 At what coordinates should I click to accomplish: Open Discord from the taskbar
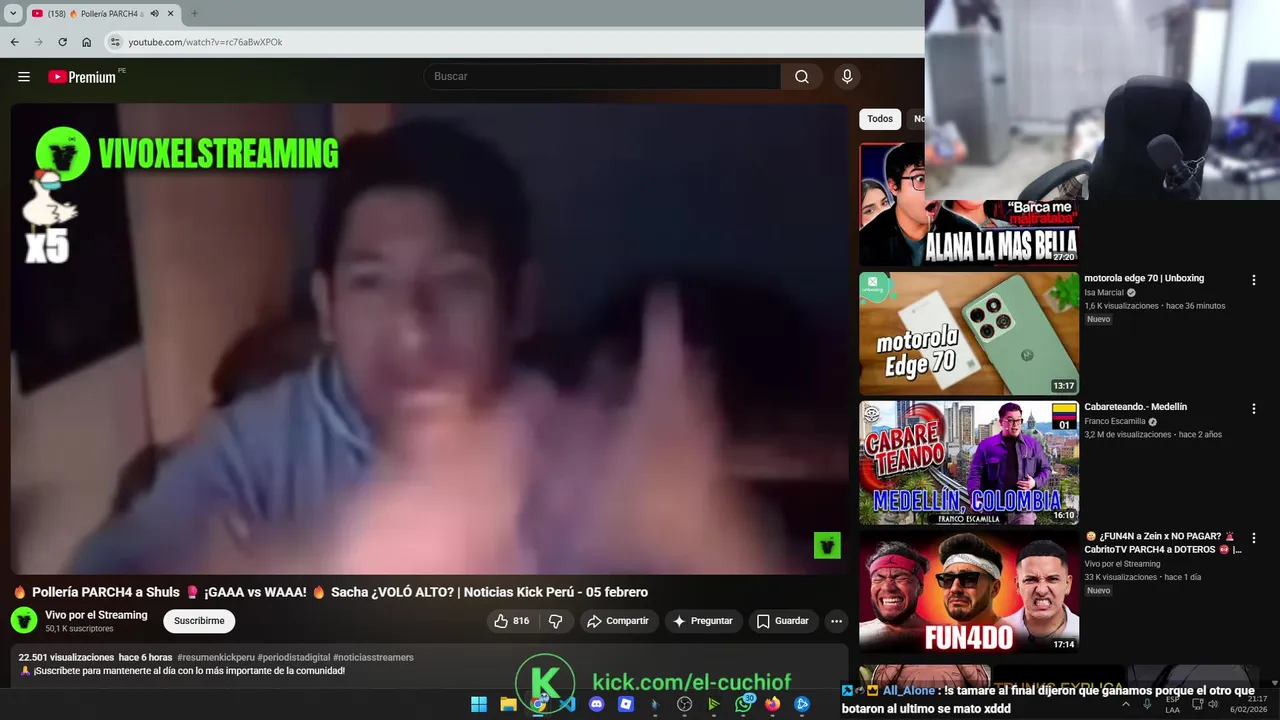tap(597, 704)
